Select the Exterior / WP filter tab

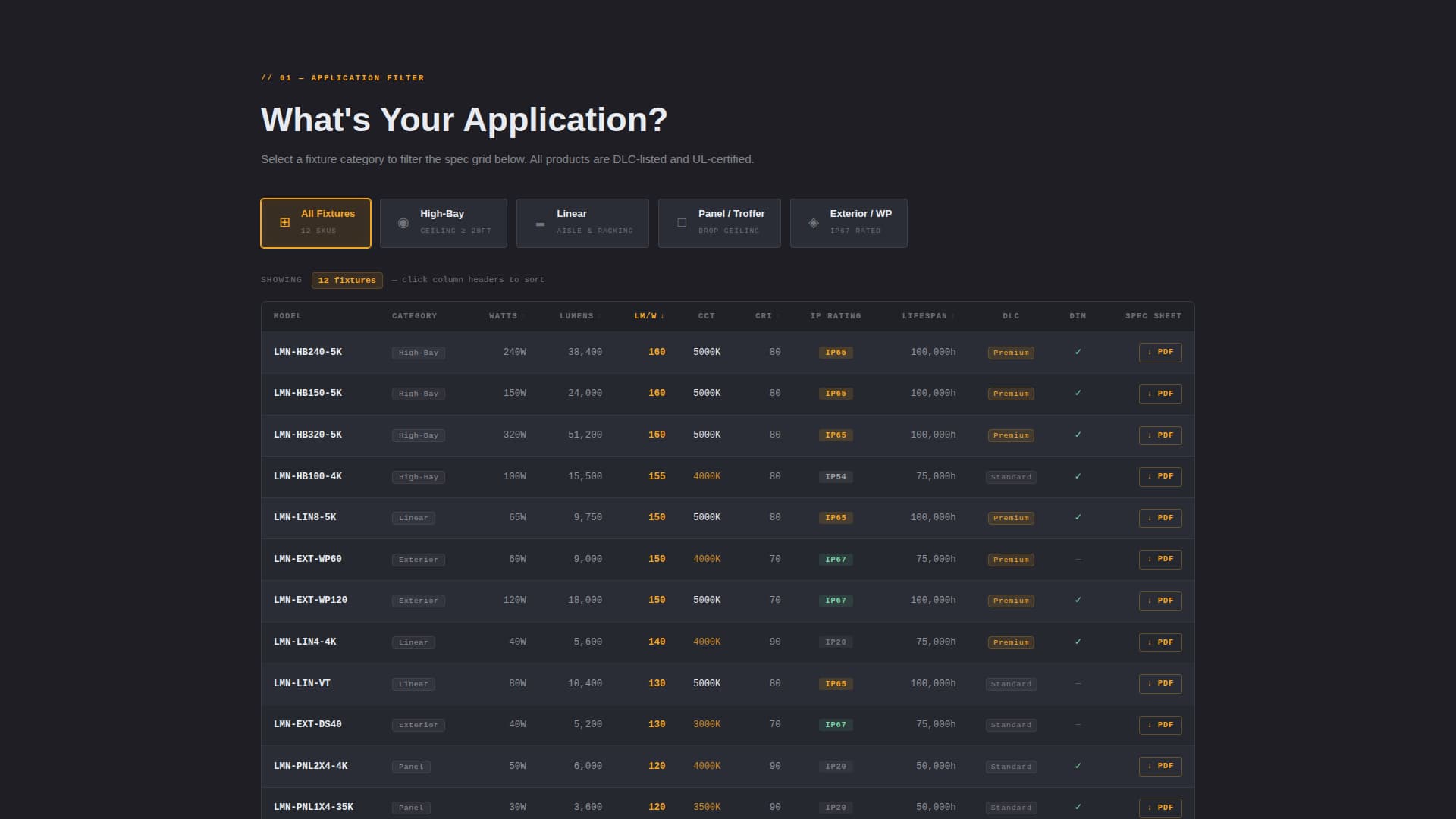coord(849,222)
